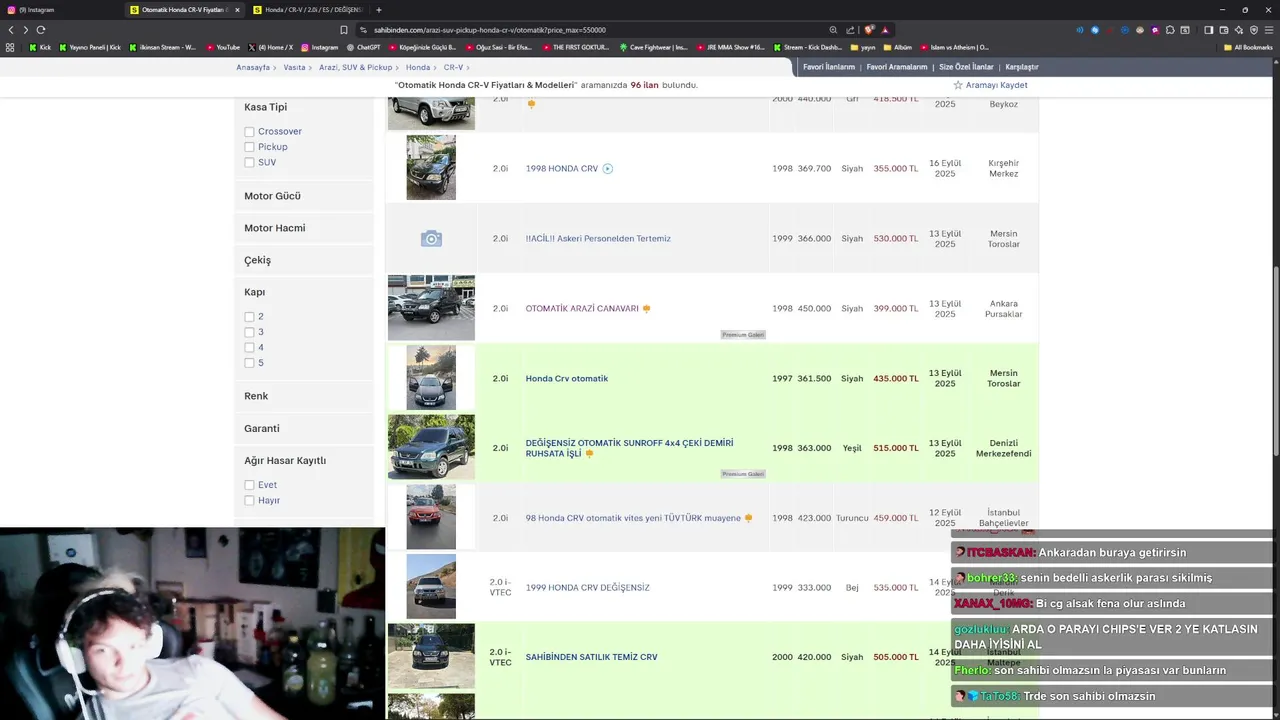The width and height of the screenshot is (1280, 720).
Task: Click the camera placeholder of the ACİL listing
Action: [x=431, y=239]
